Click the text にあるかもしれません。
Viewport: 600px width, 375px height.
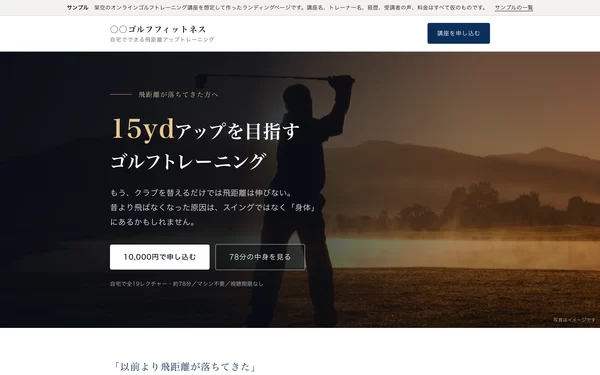tap(153, 222)
